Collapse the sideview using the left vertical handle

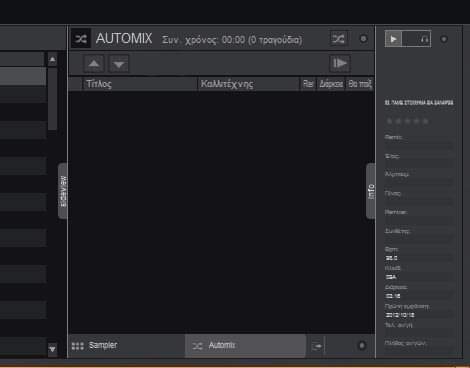(x=63, y=191)
